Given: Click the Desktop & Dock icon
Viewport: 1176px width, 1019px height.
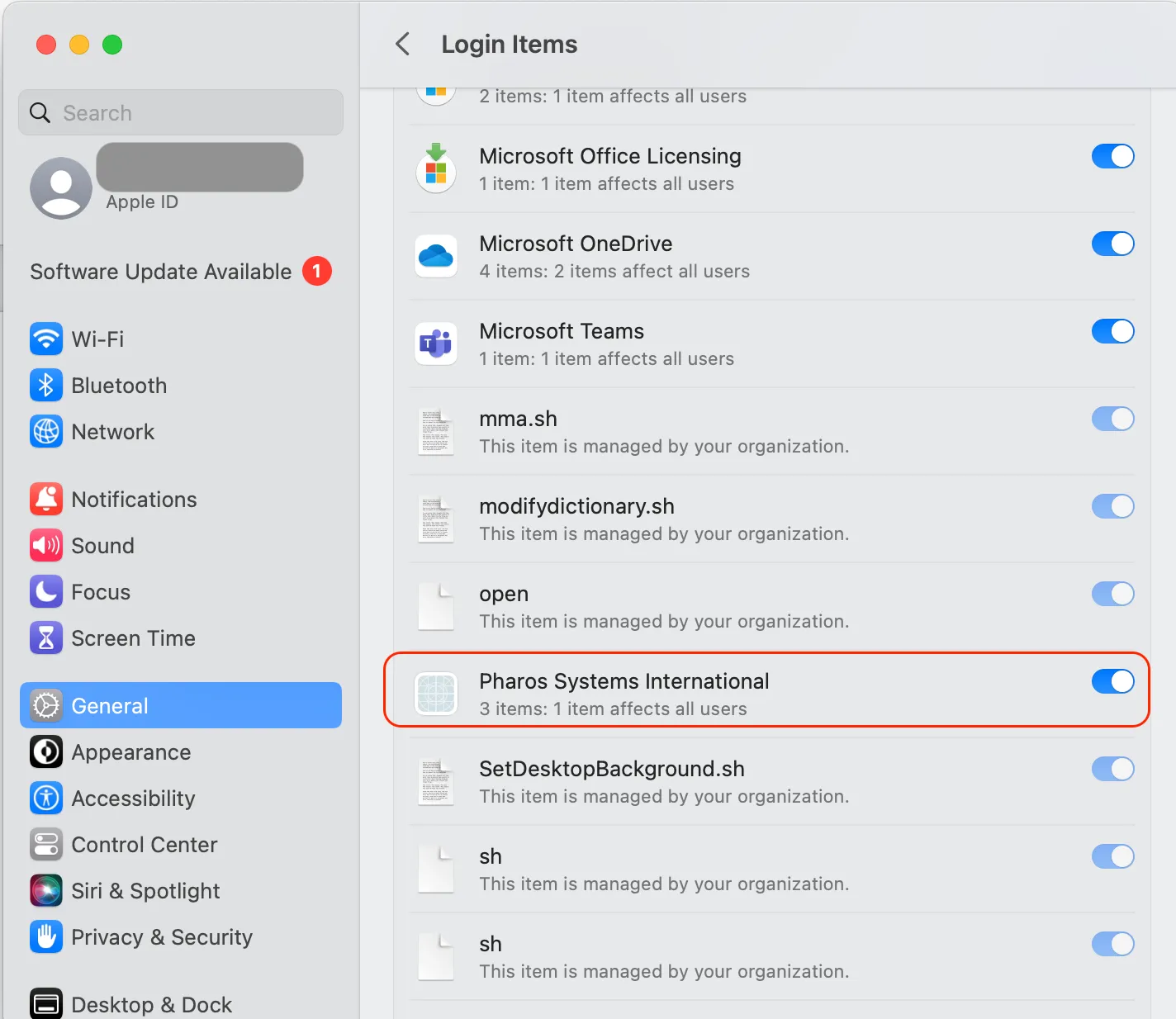Looking at the screenshot, I should 46,1004.
